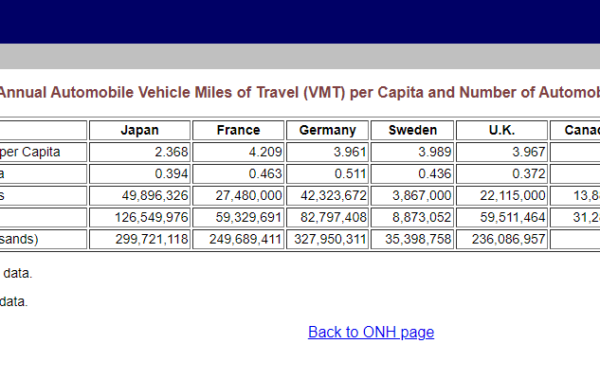Click Sweden cell 35,398,758

[x=412, y=239]
